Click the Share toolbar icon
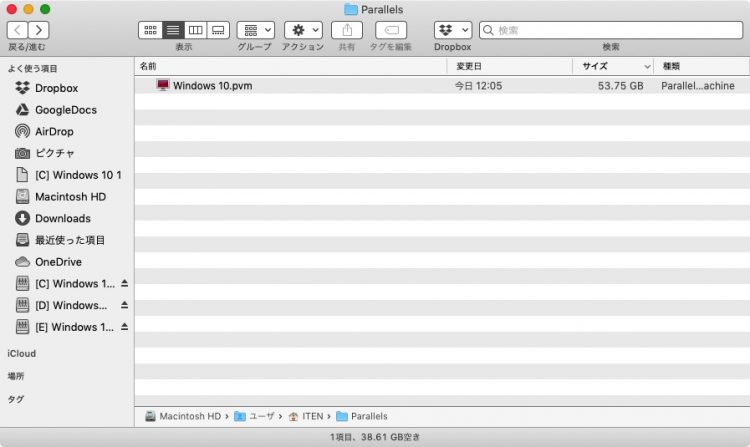750x447 pixels. click(x=347, y=30)
